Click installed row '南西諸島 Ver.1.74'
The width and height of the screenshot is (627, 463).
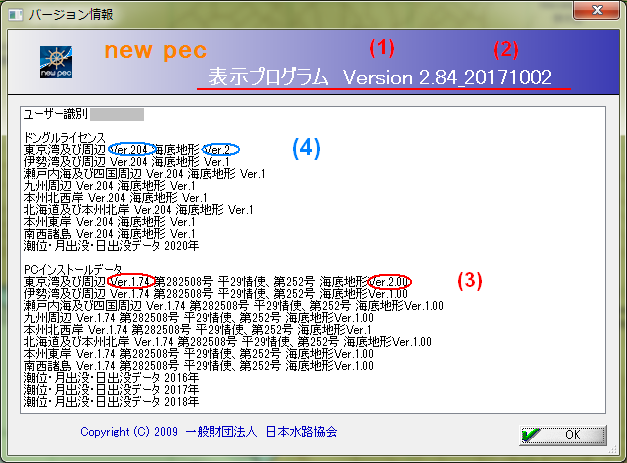[x=199, y=366]
